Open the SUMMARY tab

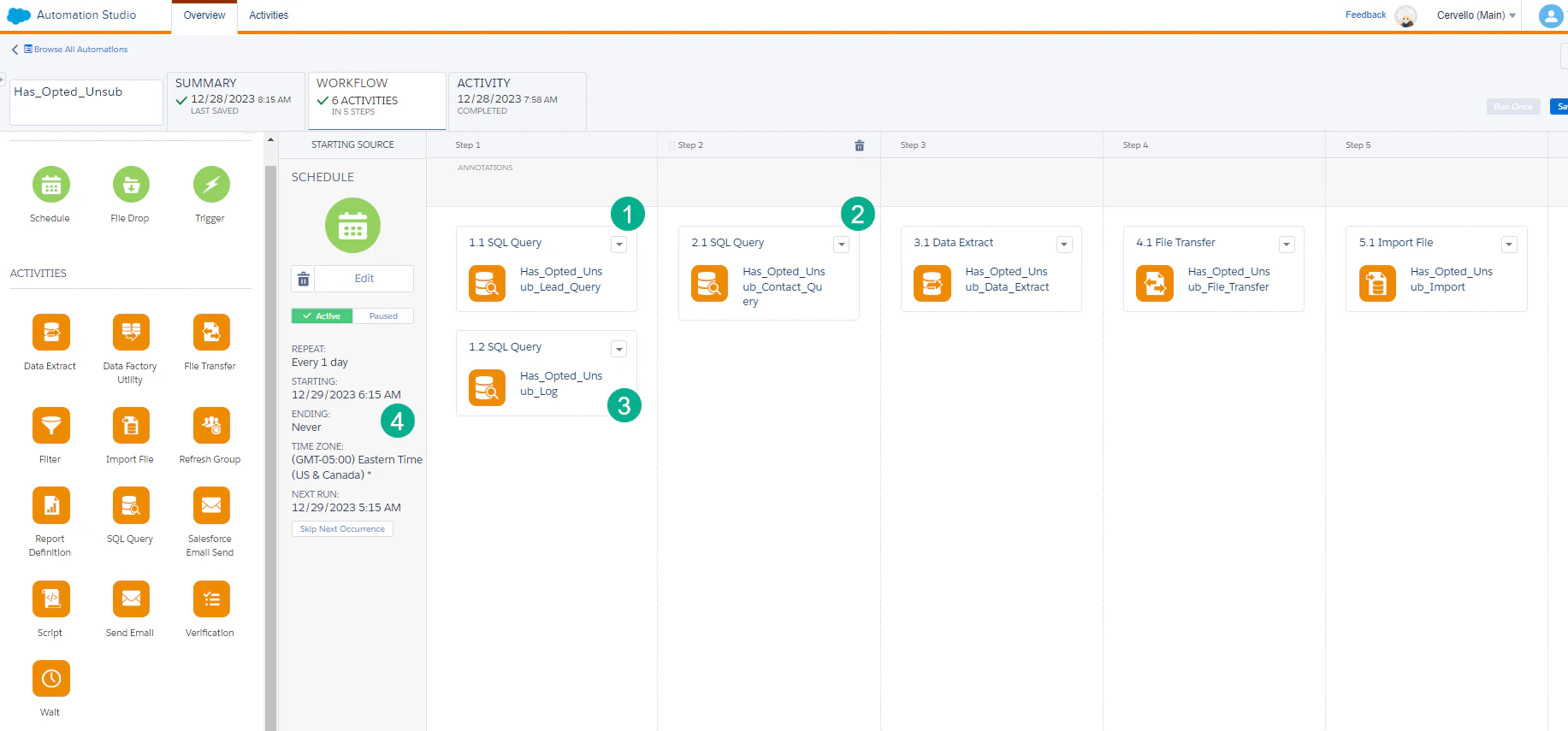click(236, 100)
